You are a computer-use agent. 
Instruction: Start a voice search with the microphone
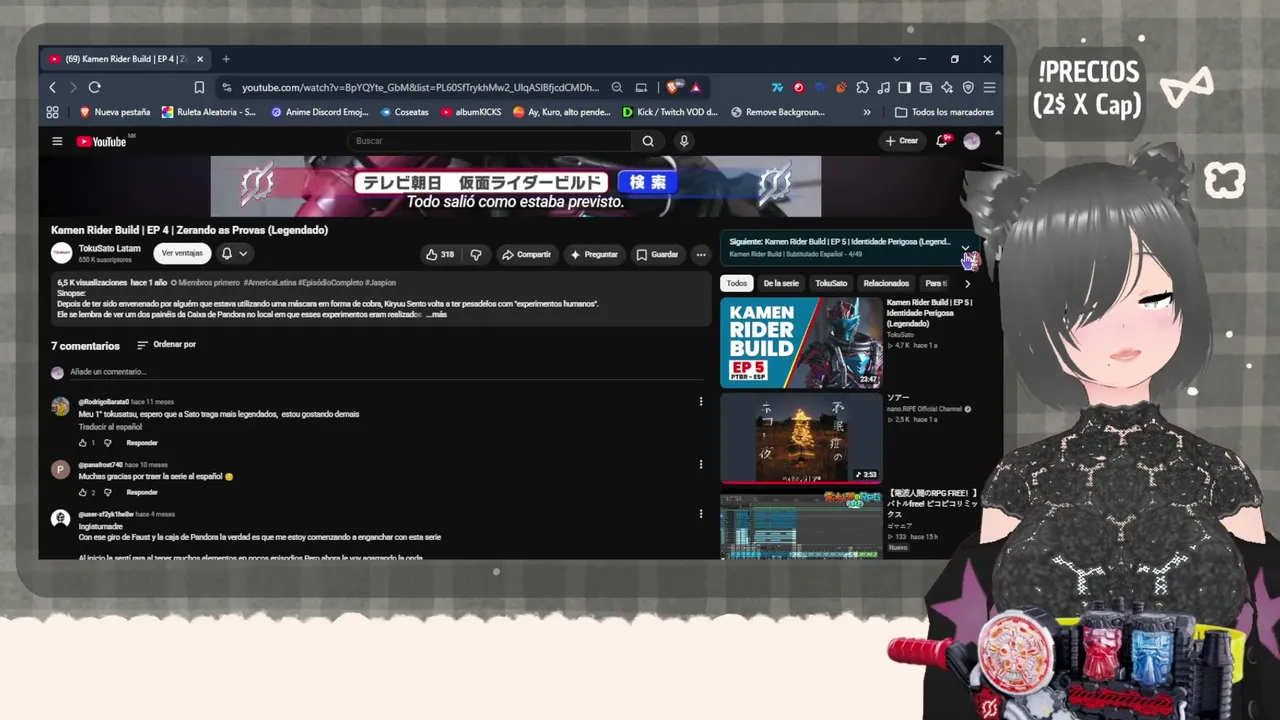point(684,141)
